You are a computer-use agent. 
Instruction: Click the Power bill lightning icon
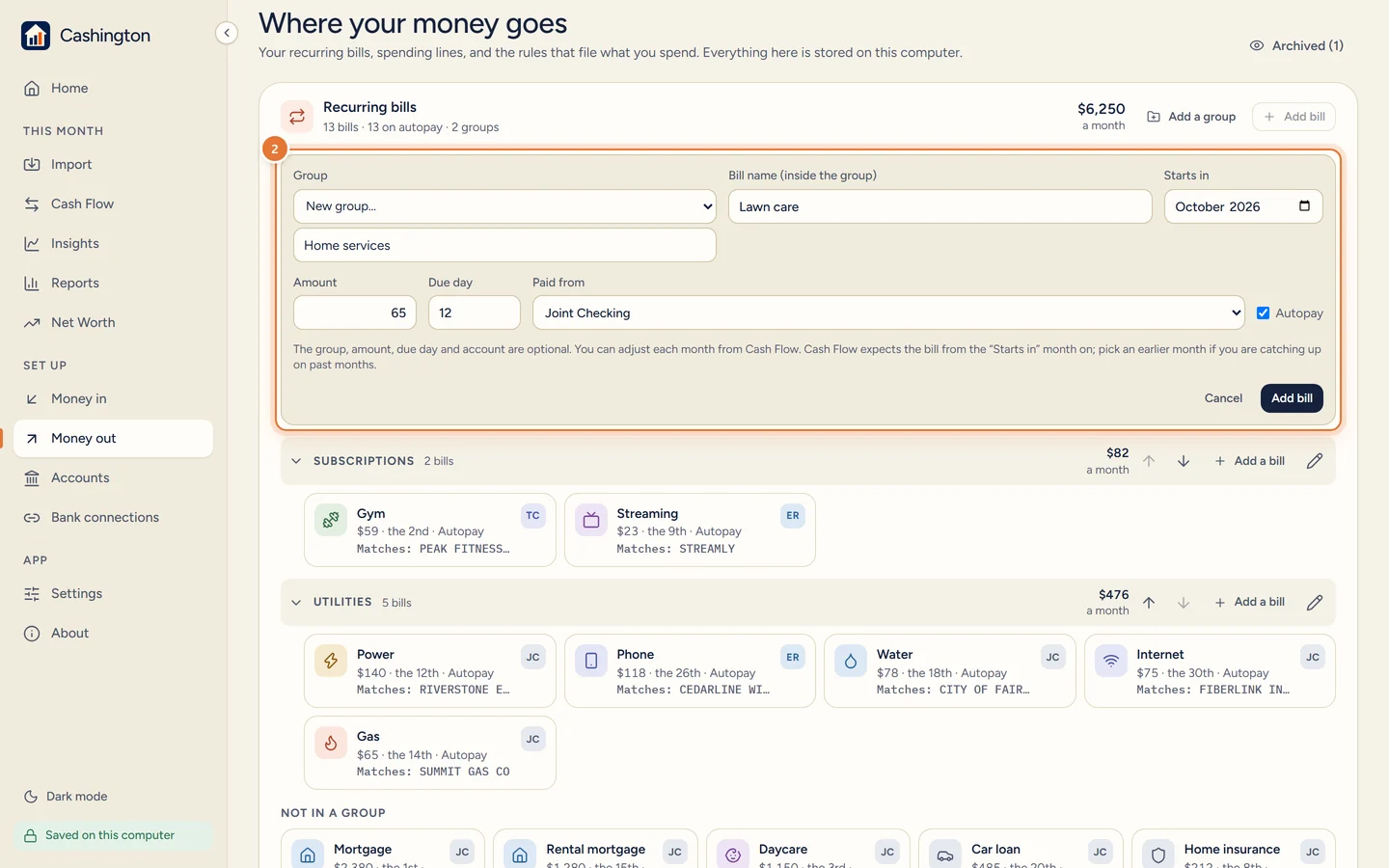pyautogui.click(x=331, y=661)
